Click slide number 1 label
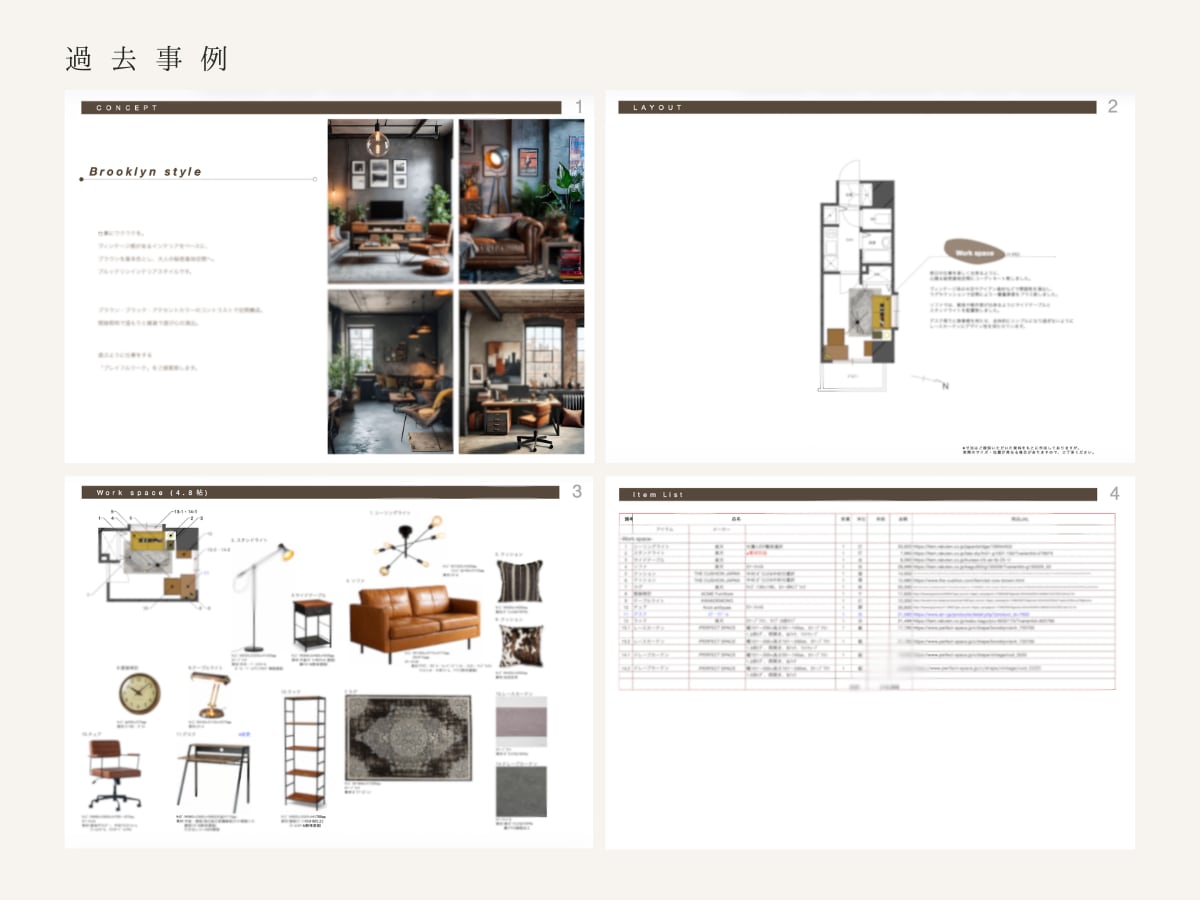The image size is (1200, 900). click(x=579, y=106)
